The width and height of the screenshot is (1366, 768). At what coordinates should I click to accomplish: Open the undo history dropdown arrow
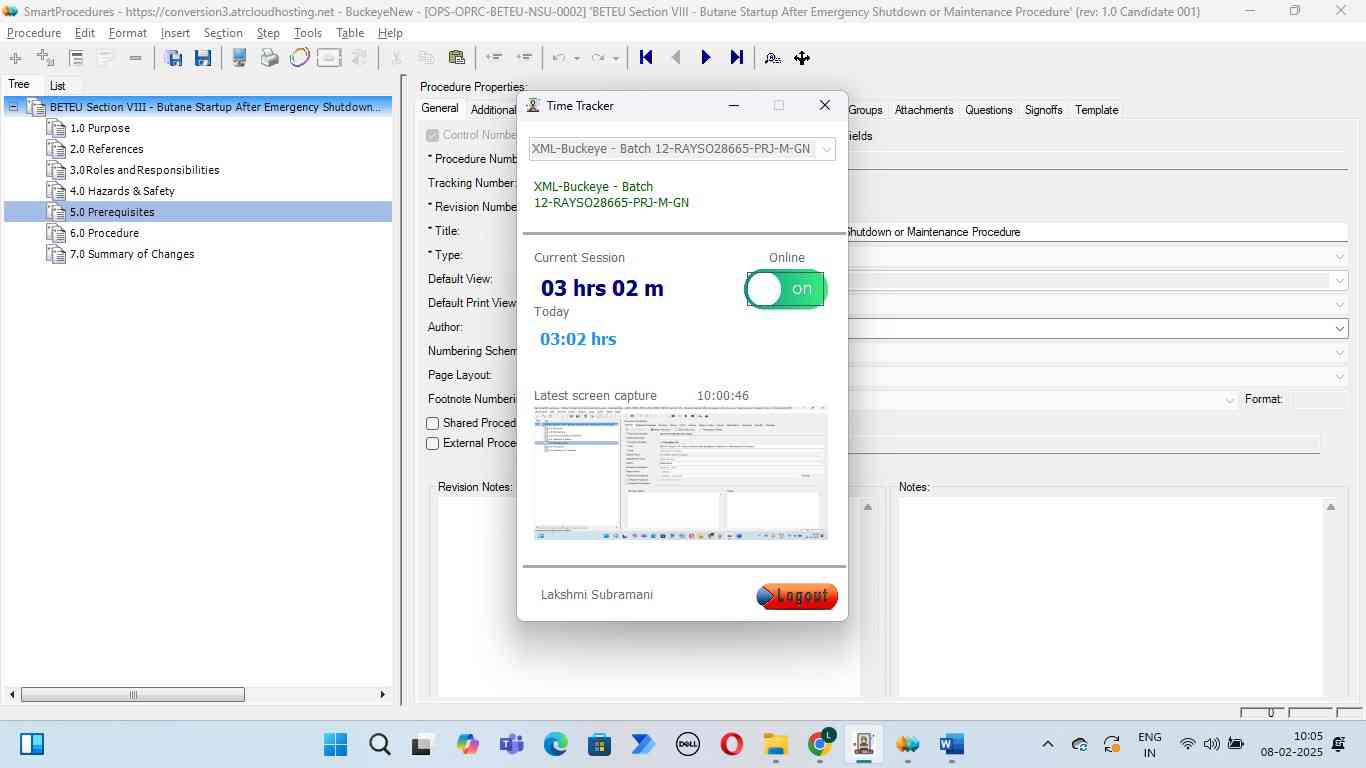577,58
